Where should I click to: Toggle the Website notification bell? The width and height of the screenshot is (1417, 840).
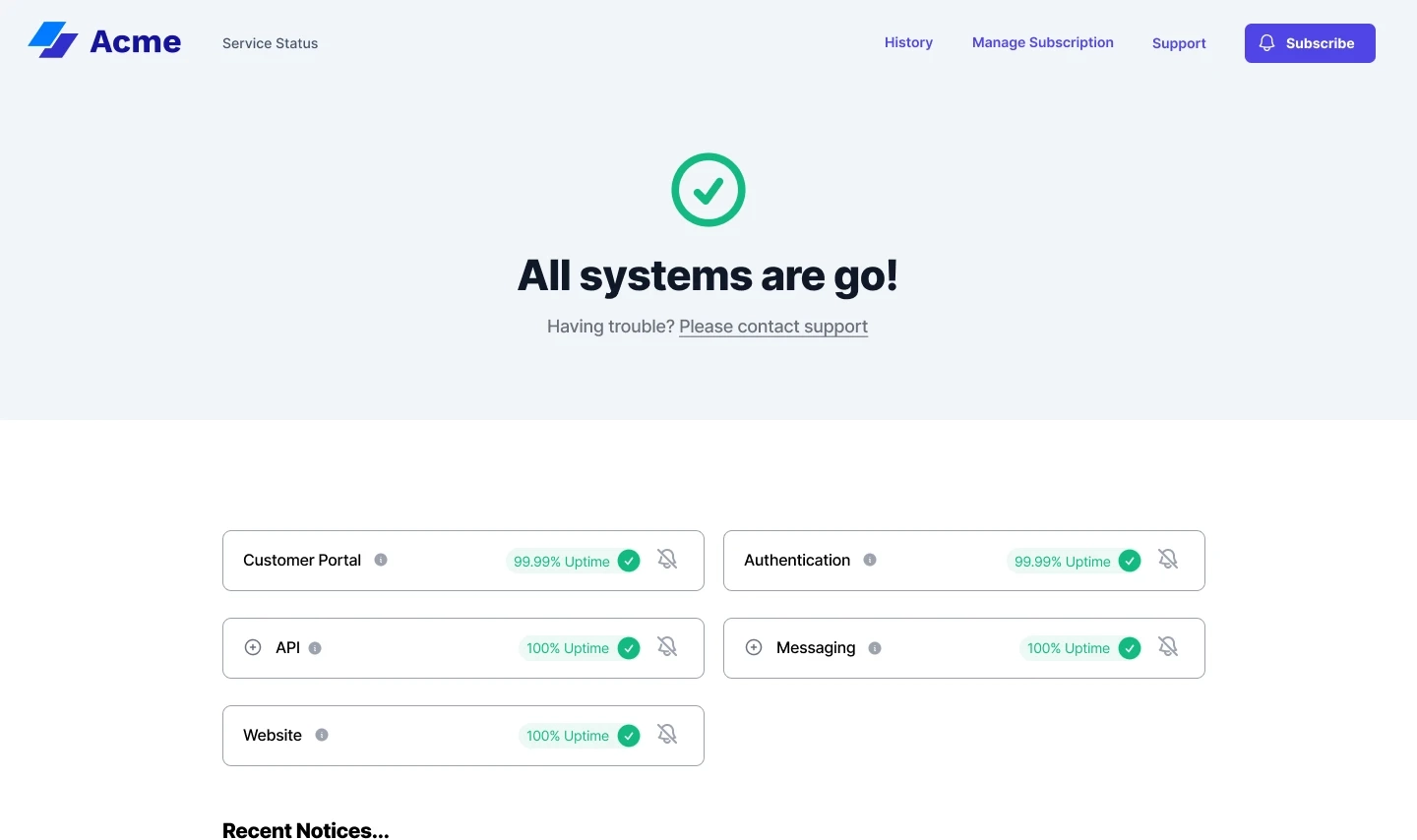coord(667,734)
